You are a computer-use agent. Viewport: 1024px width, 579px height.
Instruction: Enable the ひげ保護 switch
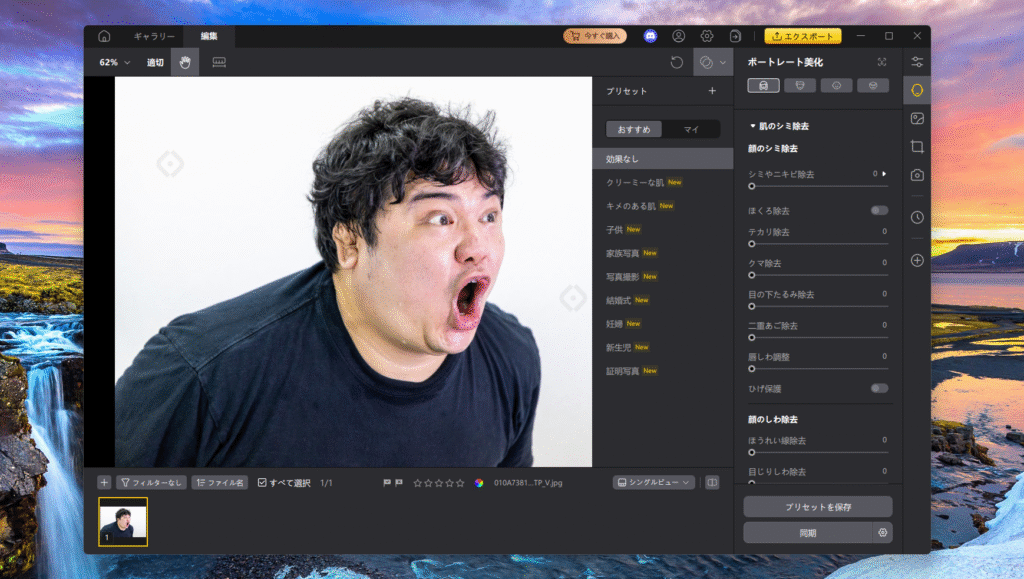[x=879, y=388]
